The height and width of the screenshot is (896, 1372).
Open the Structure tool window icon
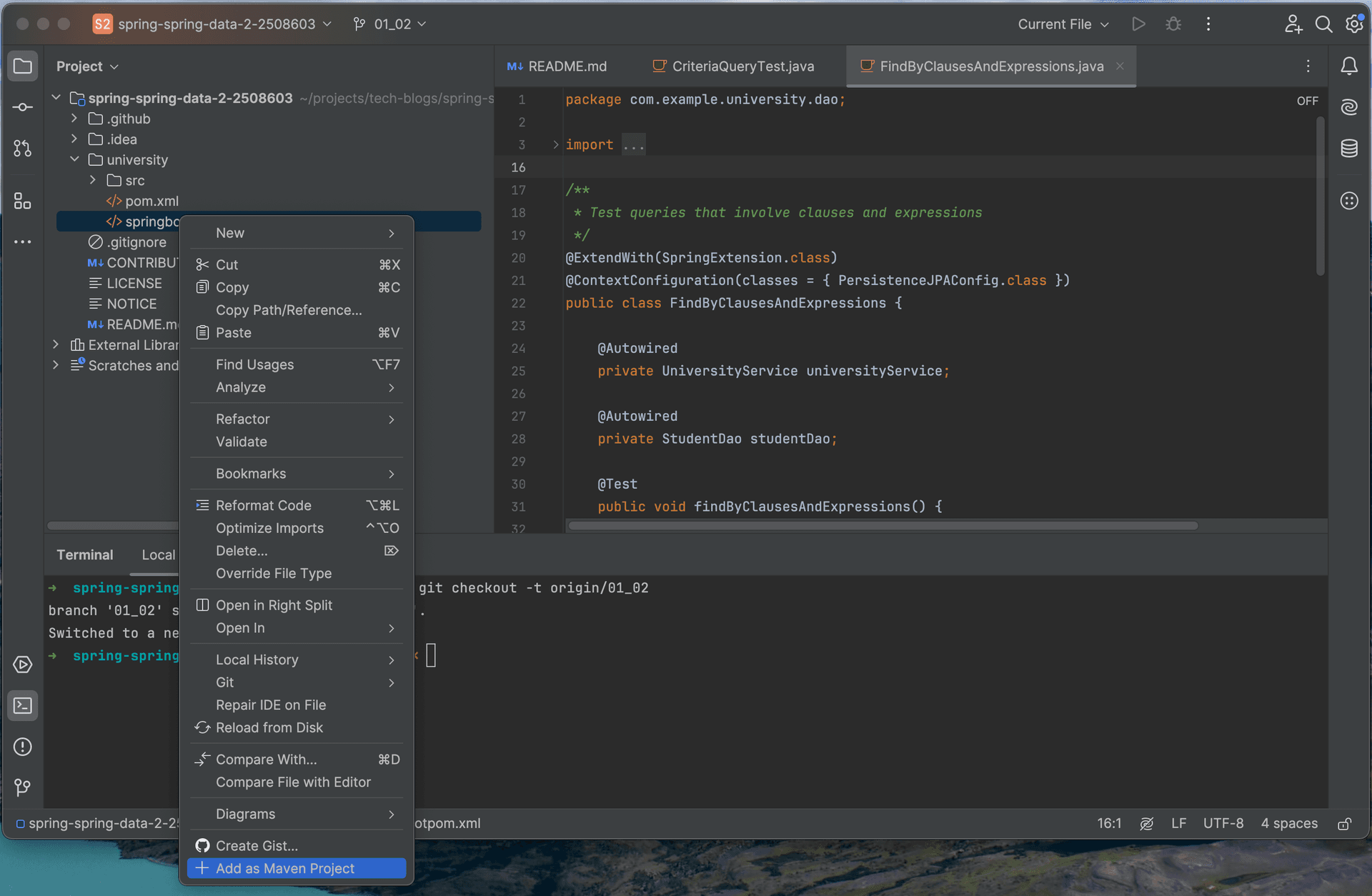(23, 201)
